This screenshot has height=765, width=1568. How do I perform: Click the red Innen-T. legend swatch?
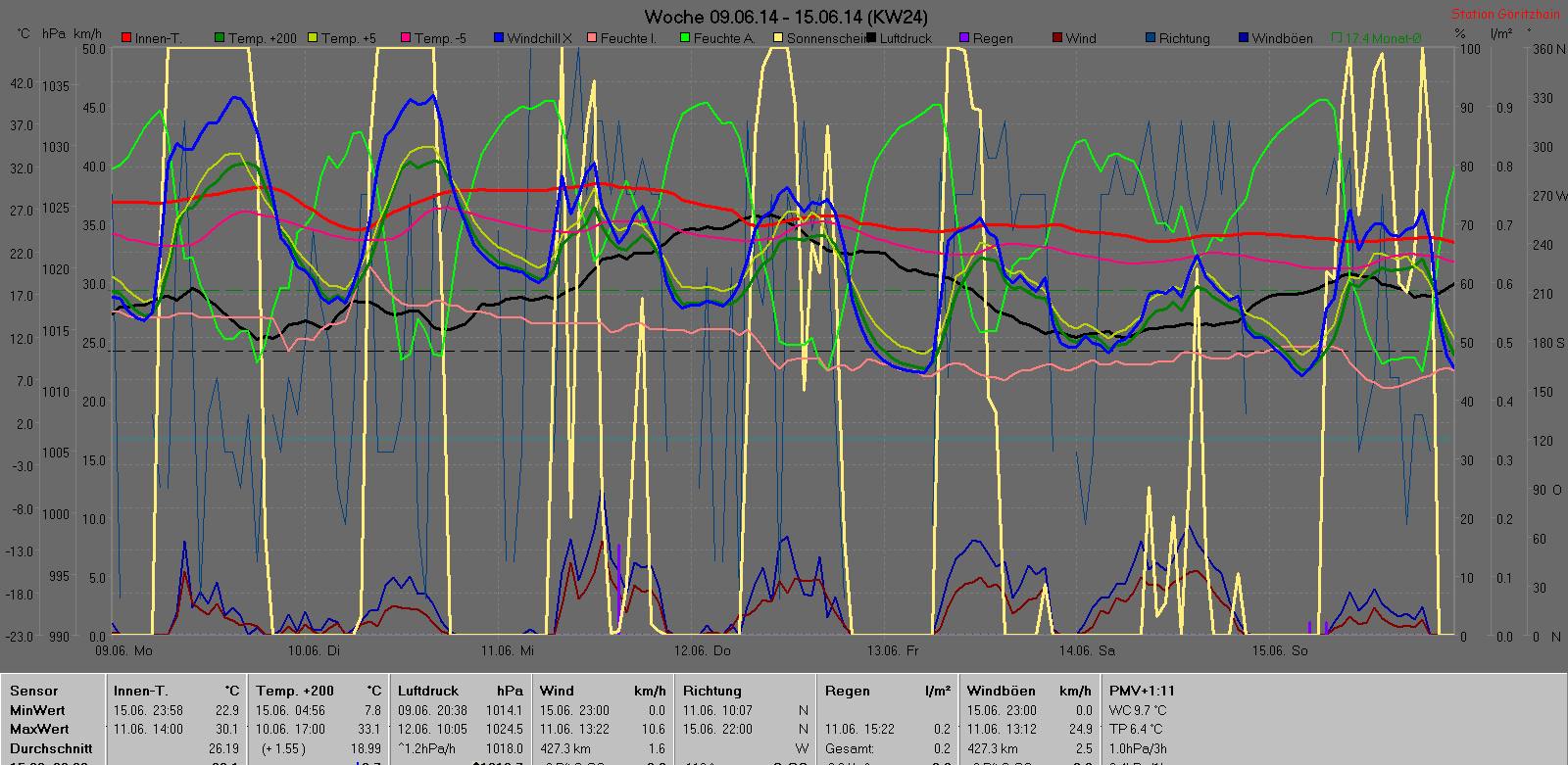pyautogui.click(x=126, y=38)
